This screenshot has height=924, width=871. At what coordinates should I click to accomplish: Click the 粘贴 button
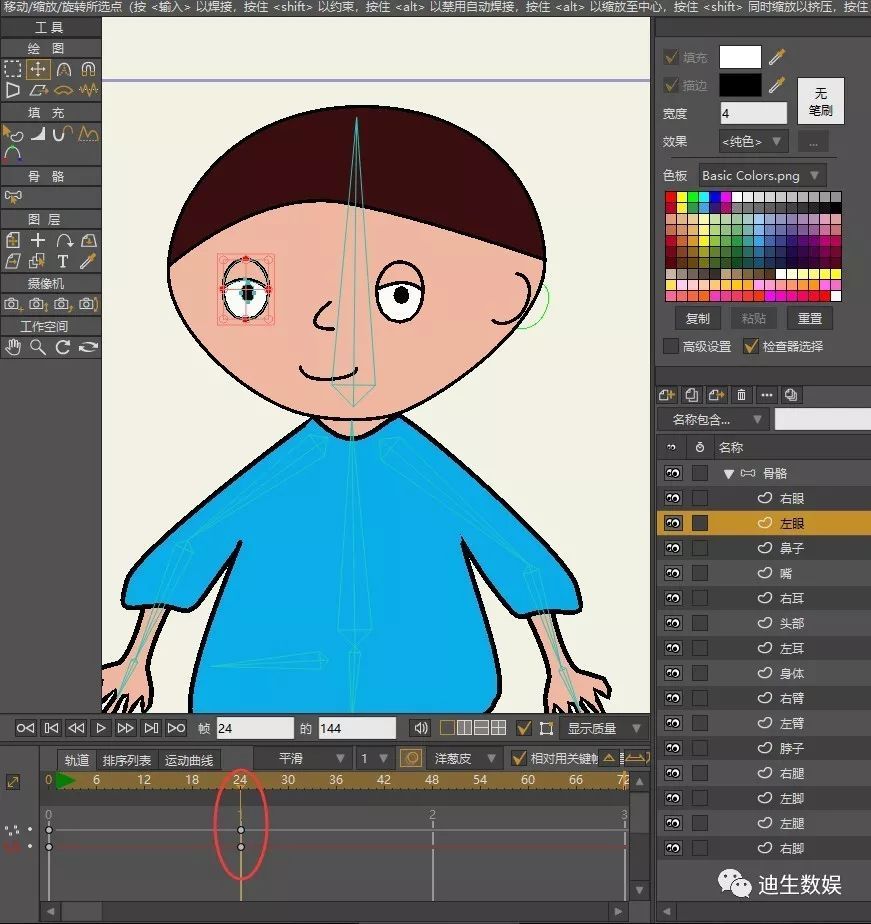tap(754, 318)
